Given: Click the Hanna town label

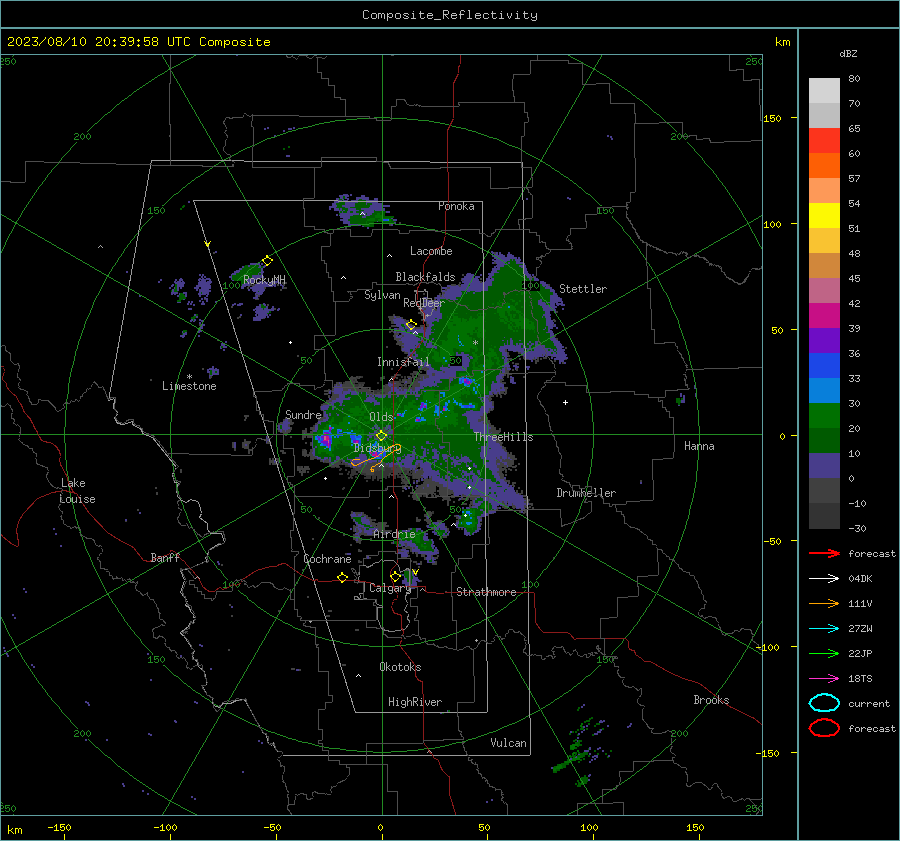Looking at the screenshot, I should [x=699, y=446].
